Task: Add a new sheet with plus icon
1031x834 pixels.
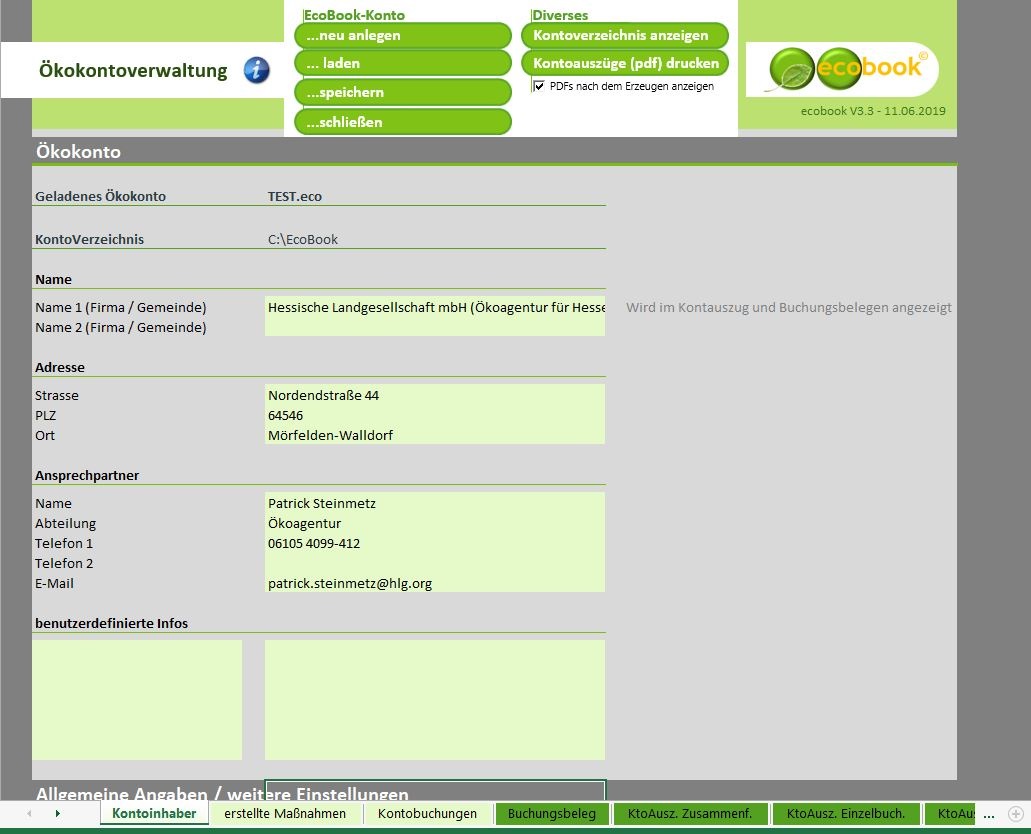Action: tap(1016, 814)
